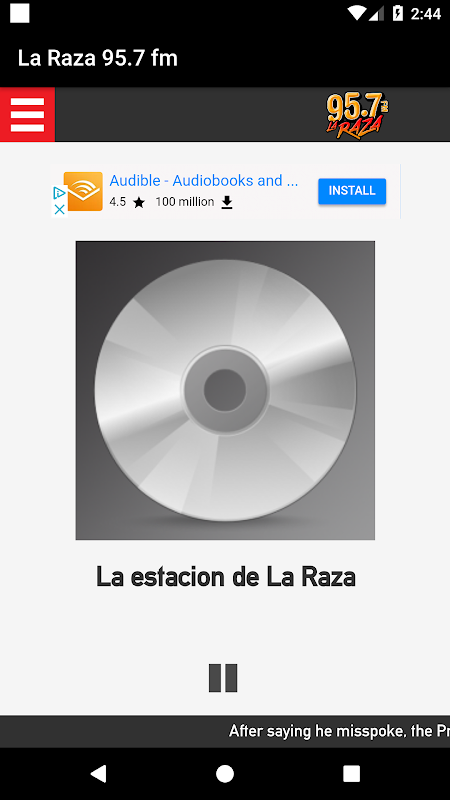Screen dimensions: 450x800
Task: Close the ad with the X icon
Action: point(60,209)
